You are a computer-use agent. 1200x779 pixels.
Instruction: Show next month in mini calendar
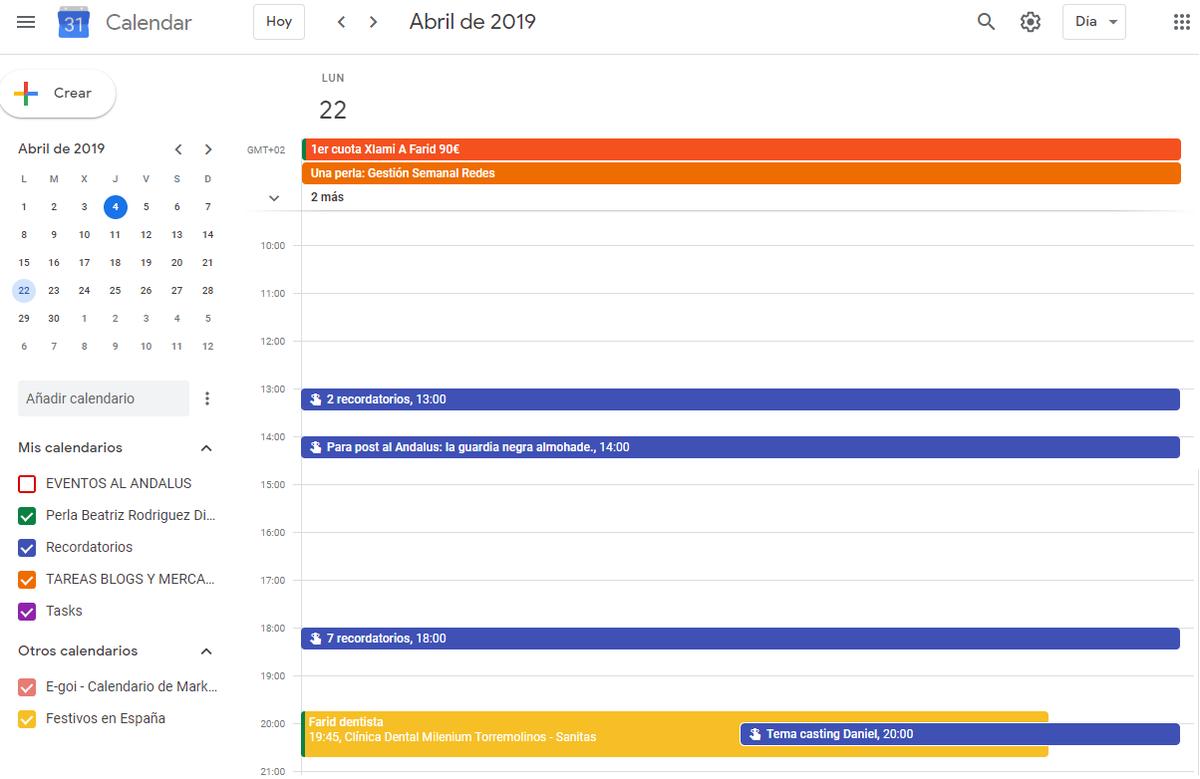click(208, 149)
